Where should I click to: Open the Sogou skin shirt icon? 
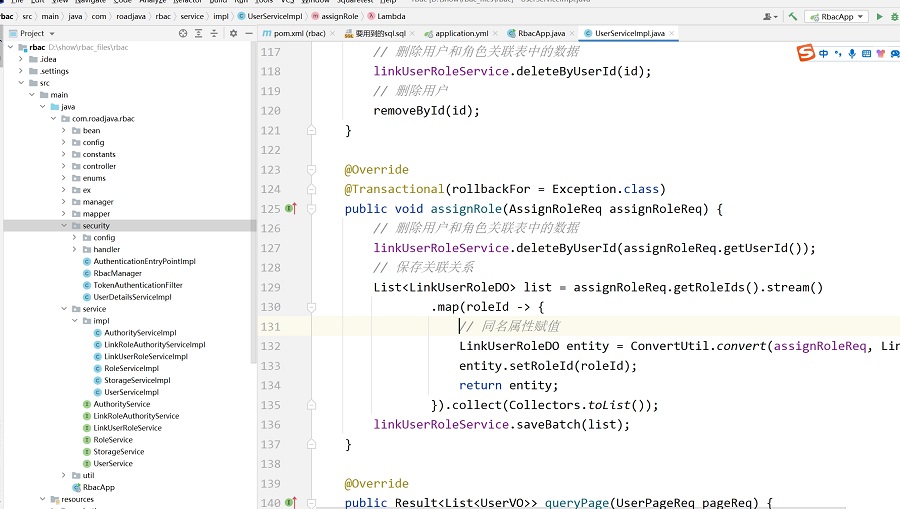pyautogui.click(x=880, y=53)
